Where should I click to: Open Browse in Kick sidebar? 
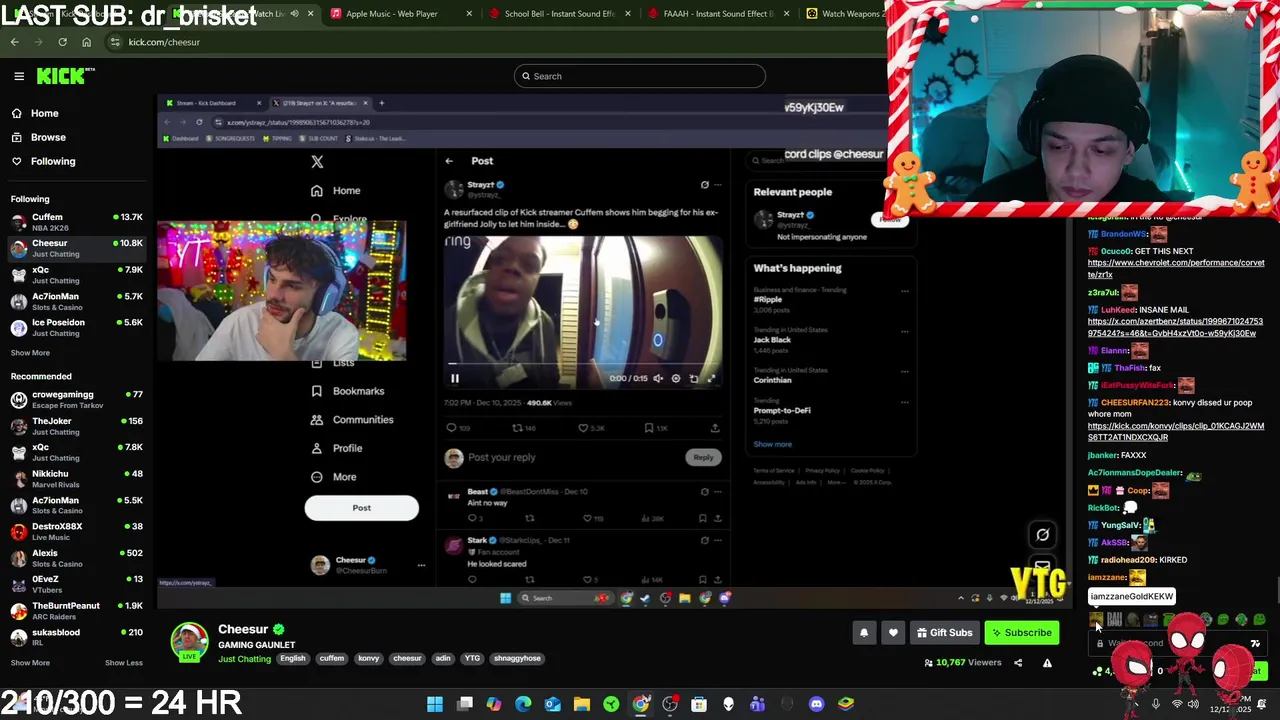click(x=47, y=137)
